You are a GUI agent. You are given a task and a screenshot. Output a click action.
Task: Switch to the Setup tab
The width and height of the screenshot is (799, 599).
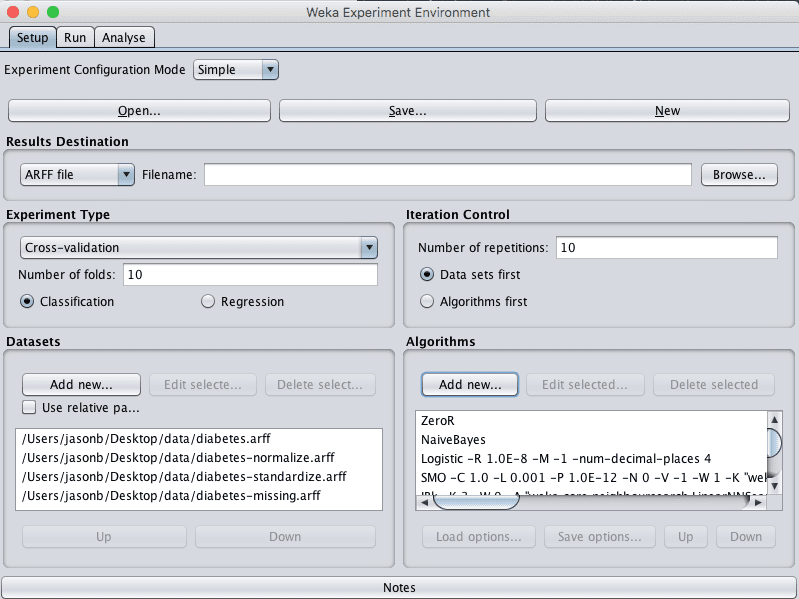point(32,38)
